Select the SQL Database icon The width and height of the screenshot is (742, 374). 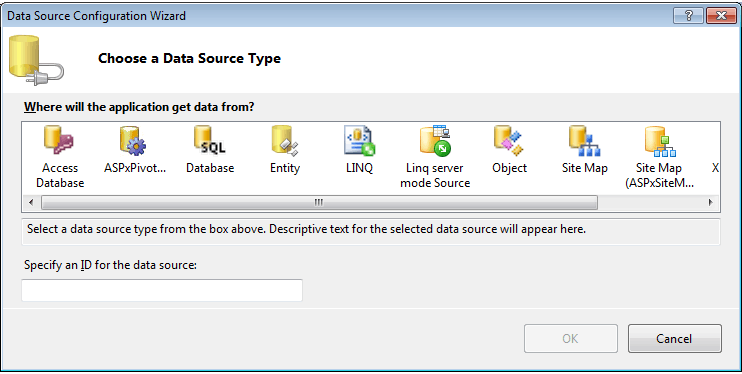[x=210, y=140]
